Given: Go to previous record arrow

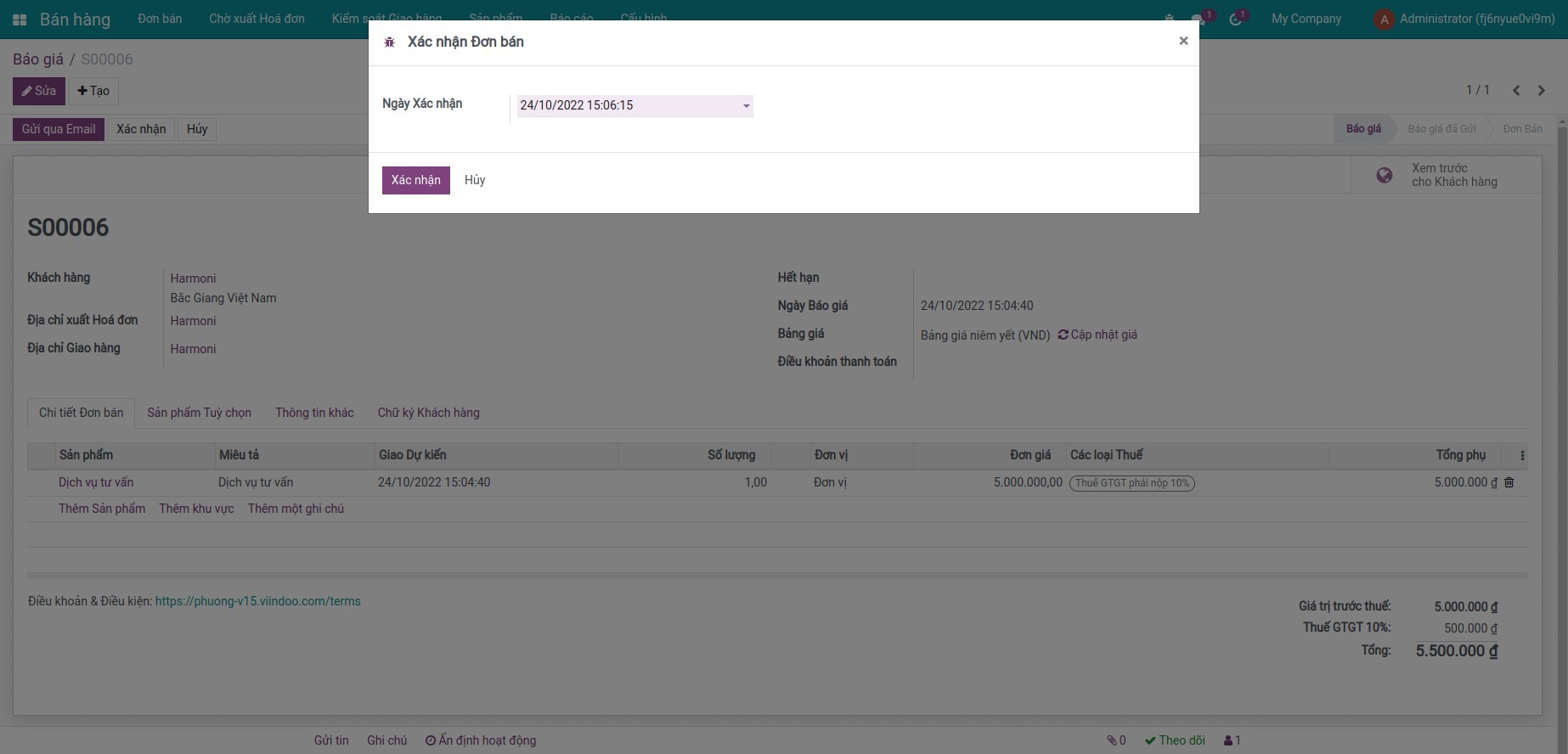Looking at the screenshot, I should tap(1516, 90).
